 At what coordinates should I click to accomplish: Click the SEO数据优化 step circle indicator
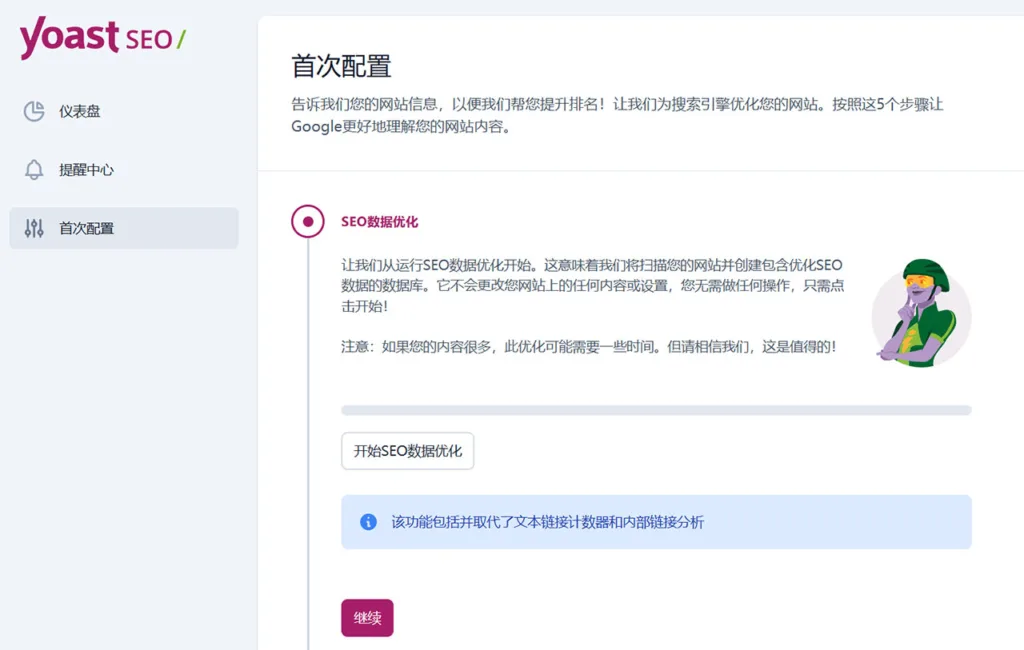pyautogui.click(x=308, y=221)
